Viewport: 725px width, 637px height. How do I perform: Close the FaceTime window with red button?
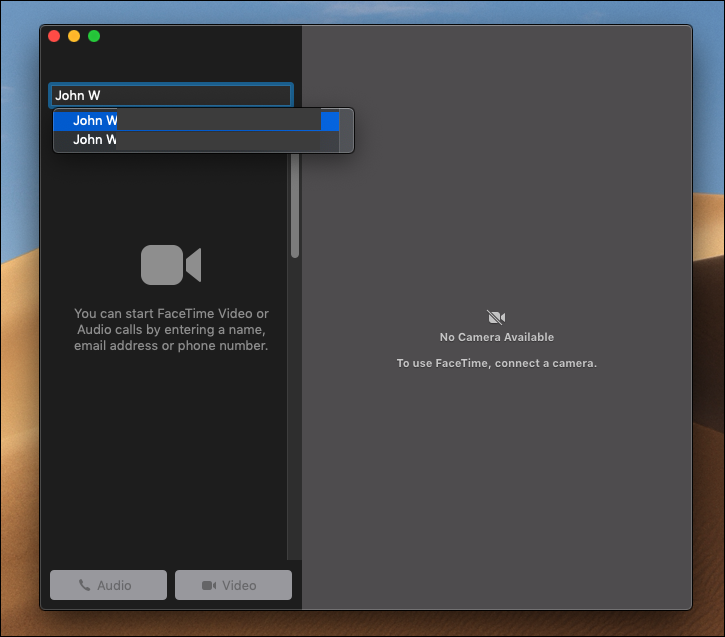click(x=54, y=36)
